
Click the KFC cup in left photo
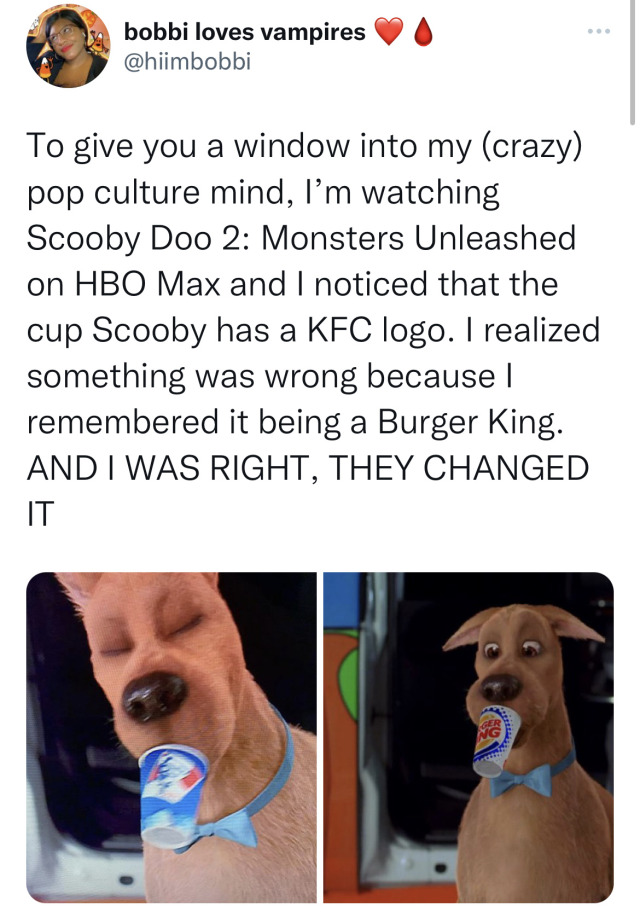tap(172, 794)
